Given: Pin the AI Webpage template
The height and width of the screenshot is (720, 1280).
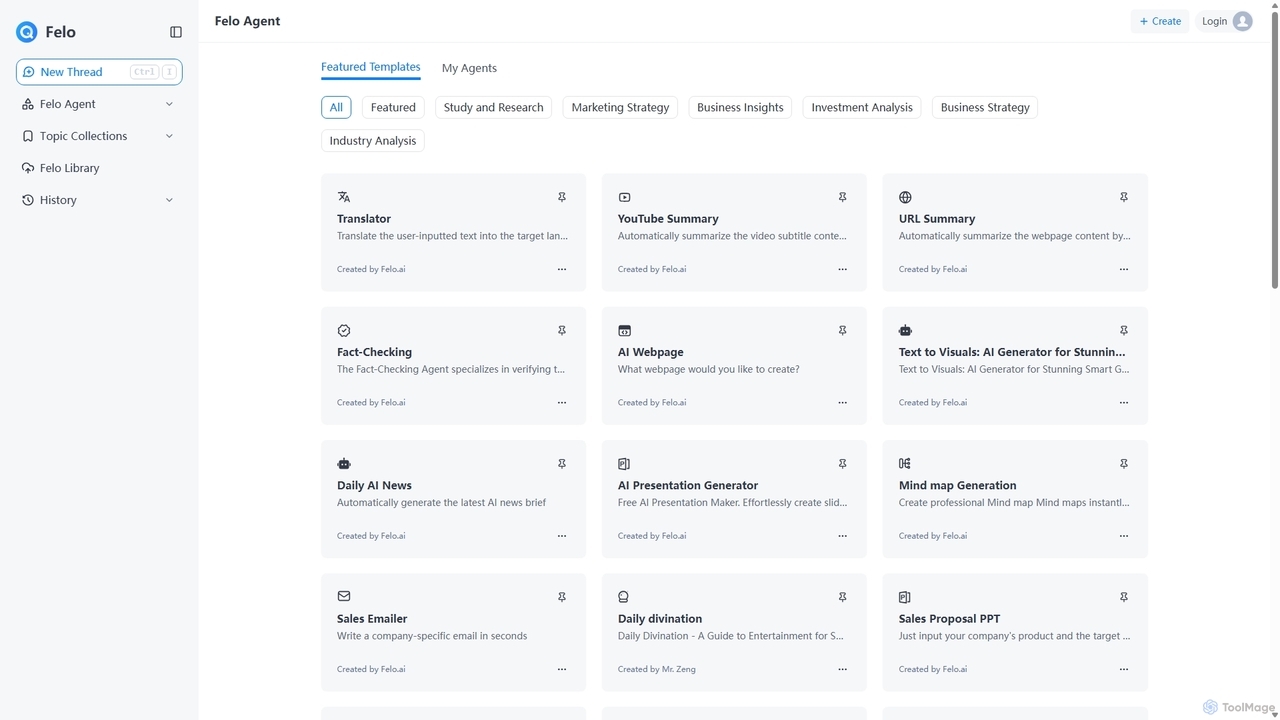Looking at the screenshot, I should [x=843, y=330].
